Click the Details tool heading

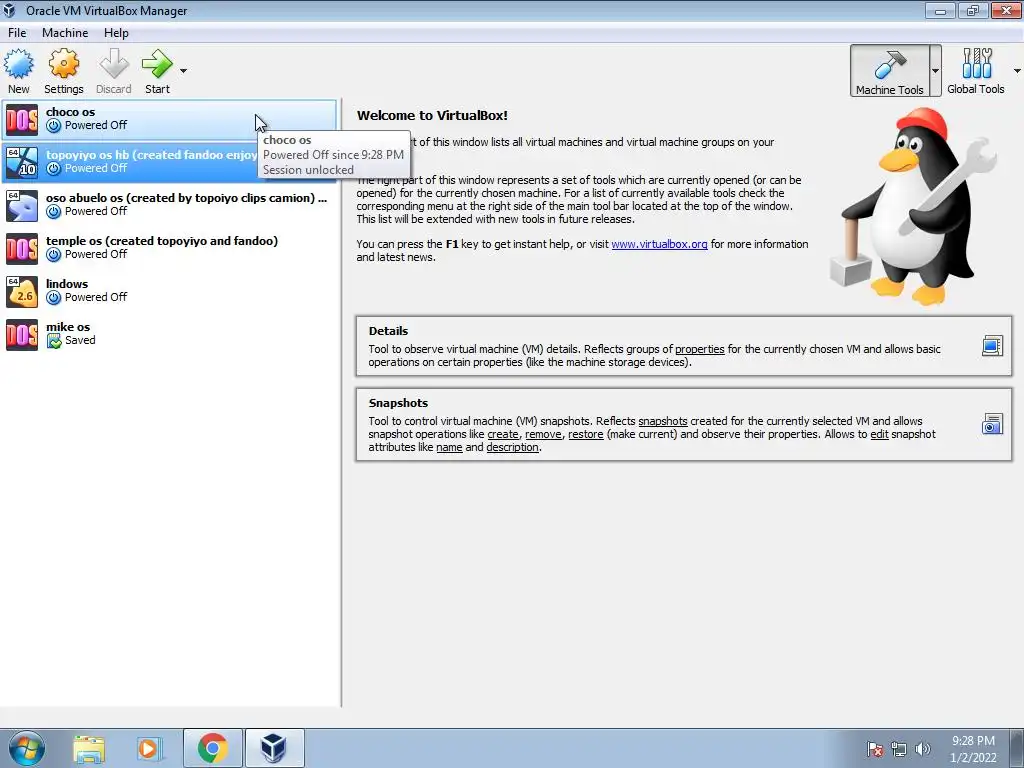pyautogui.click(x=388, y=331)
